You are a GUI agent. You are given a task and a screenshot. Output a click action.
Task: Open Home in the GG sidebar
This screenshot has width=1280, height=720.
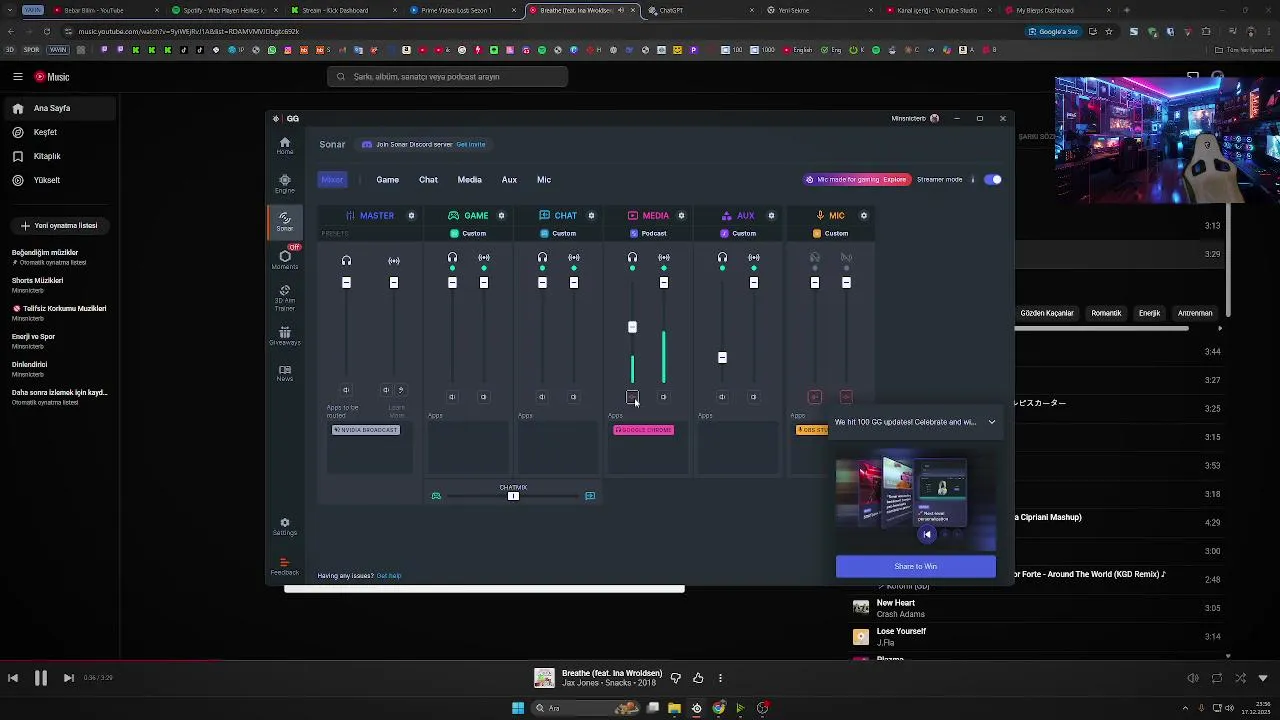coord(285,146)
